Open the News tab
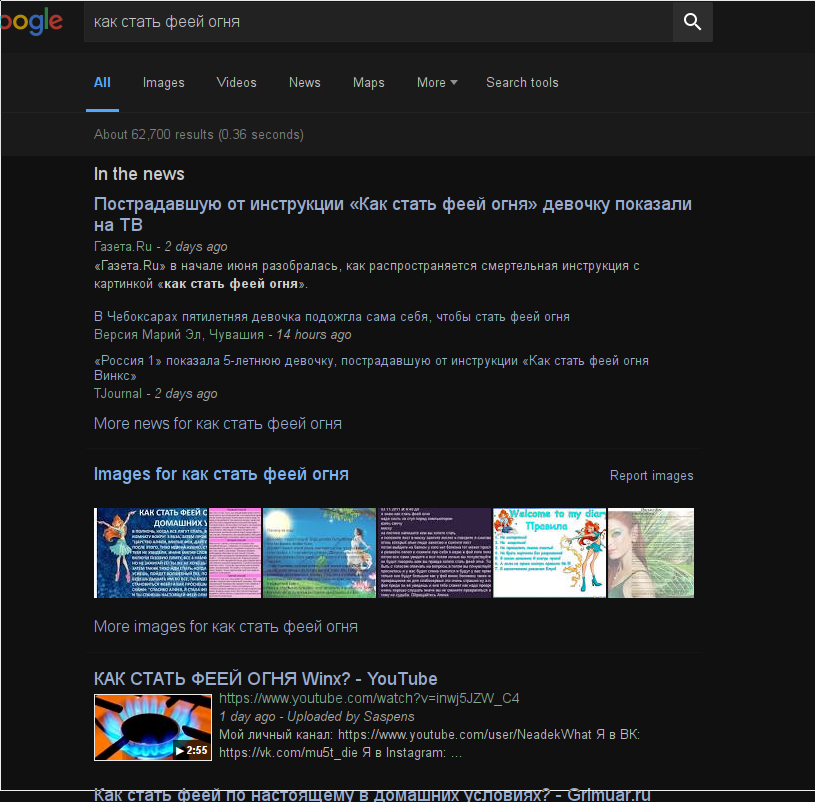The image size is (815, 802). 305,83
